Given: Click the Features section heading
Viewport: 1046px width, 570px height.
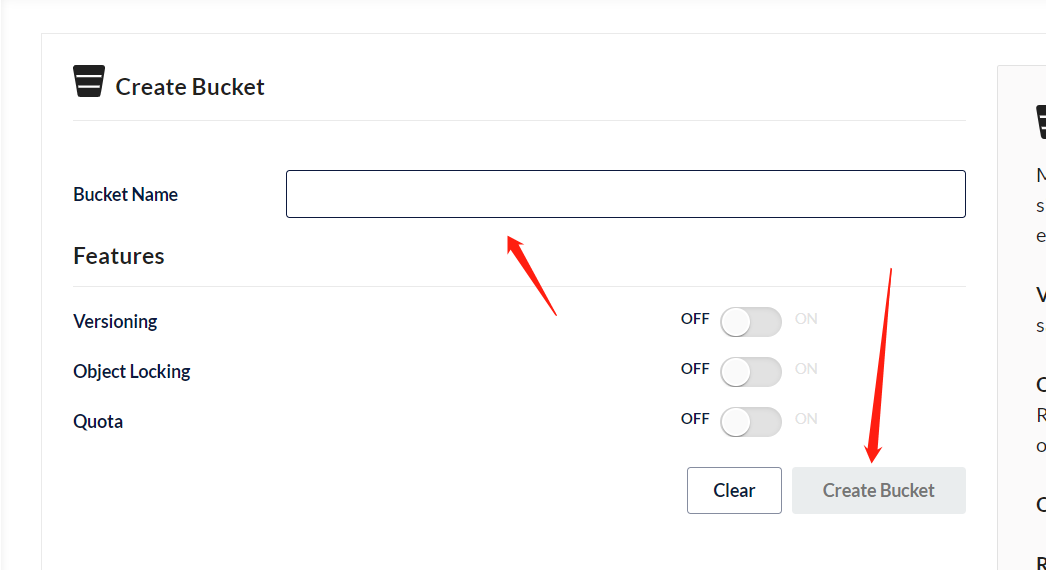Looking at the screenshot, I should pos(118,256).
